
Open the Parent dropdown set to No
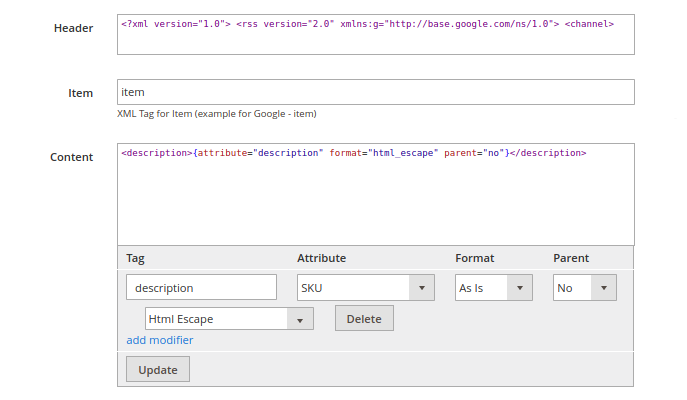coord(584,287)
